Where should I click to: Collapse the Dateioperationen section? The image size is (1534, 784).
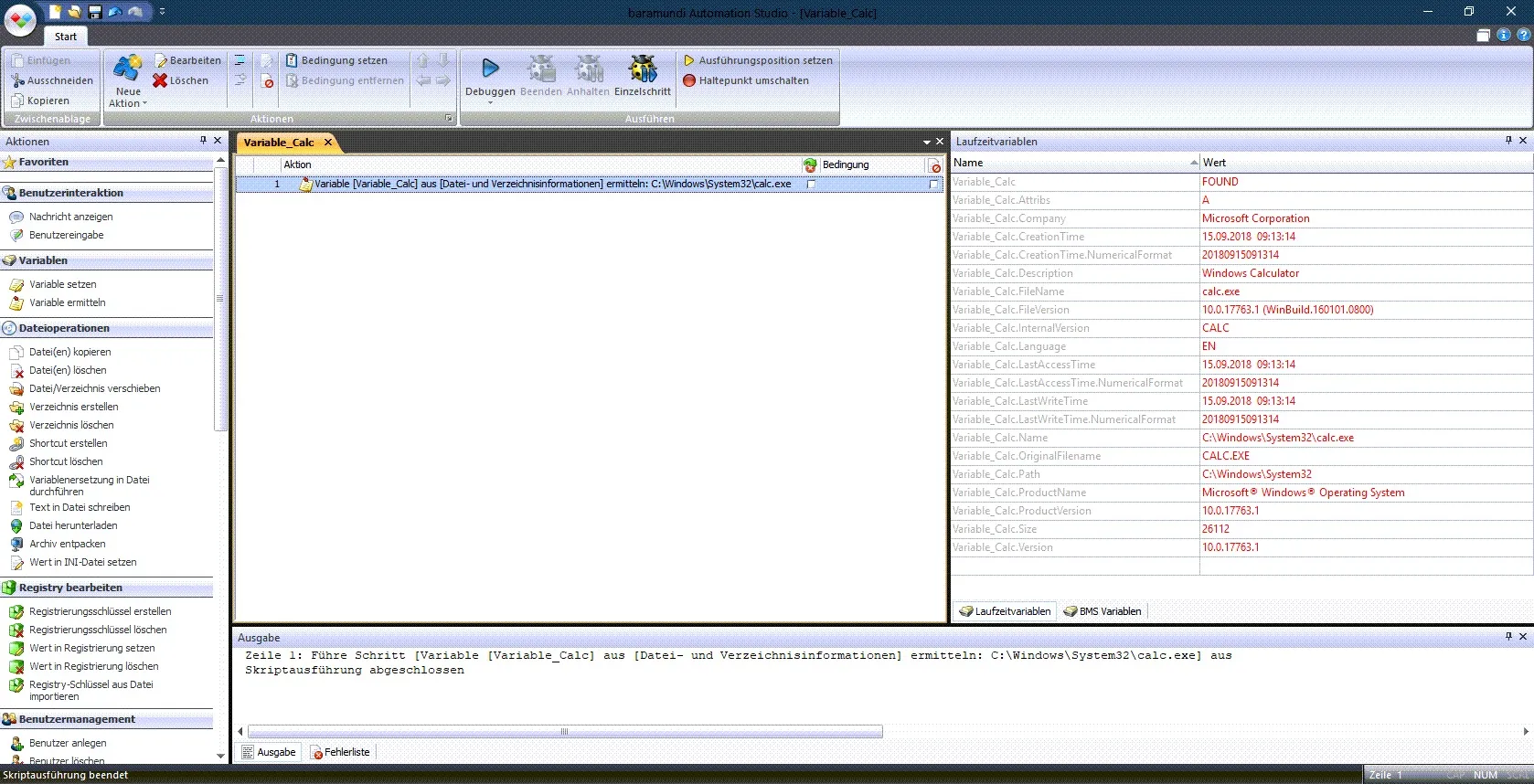point(107,328)
